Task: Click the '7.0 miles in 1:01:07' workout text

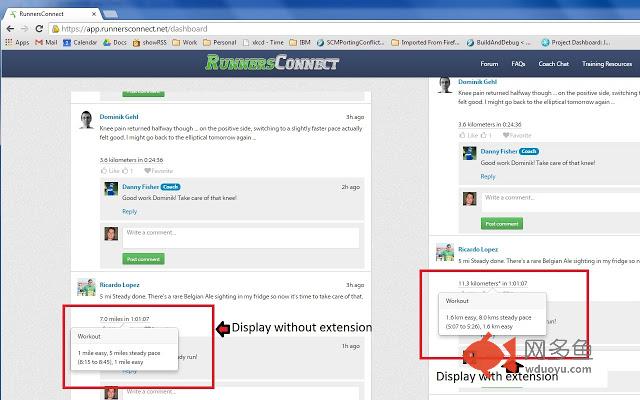Action: tap(124, 319)
